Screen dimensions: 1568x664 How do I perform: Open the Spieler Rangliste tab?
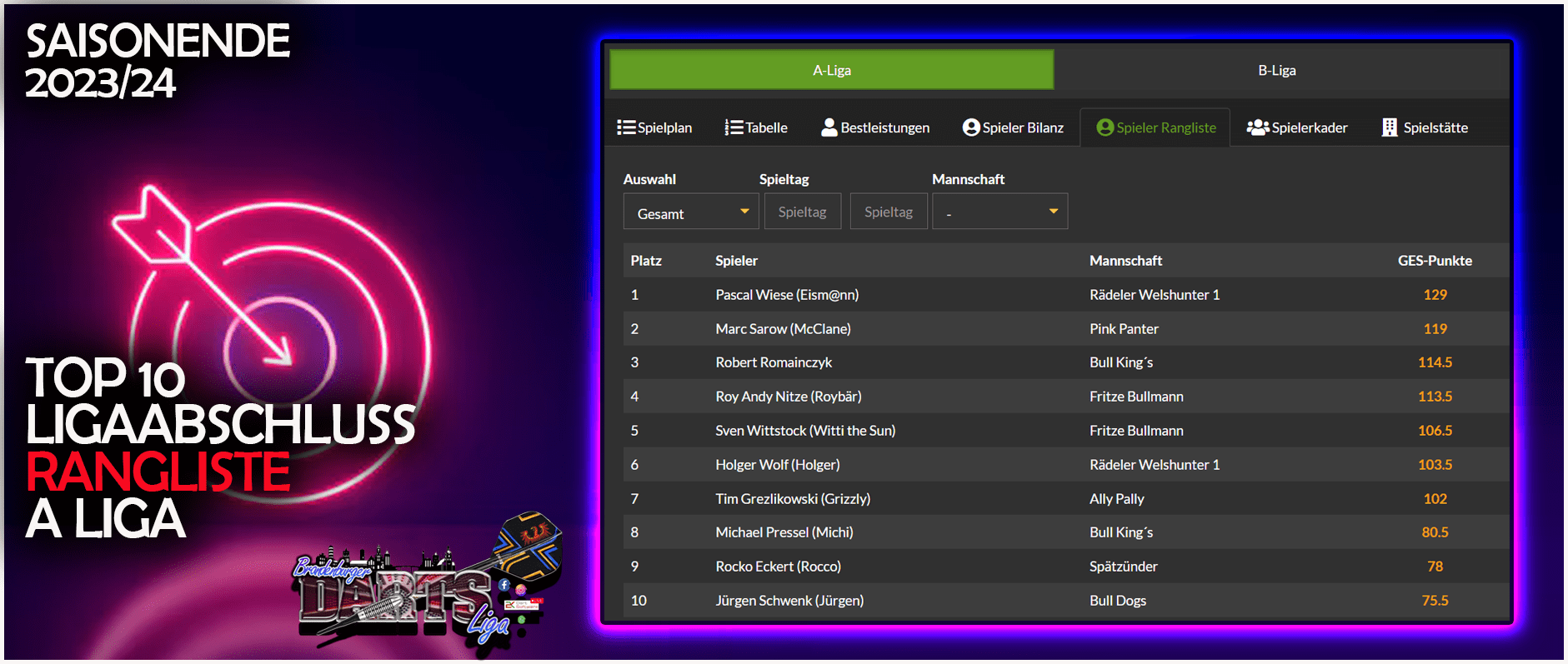pyautogui.click(x=1155, y=127)
